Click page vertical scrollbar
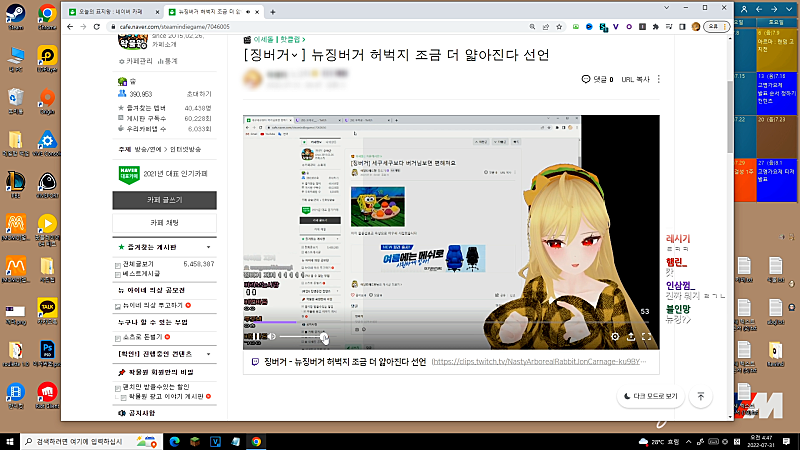Image resolution: width=800 pixels, height=450 pixels. coord(730,116)
